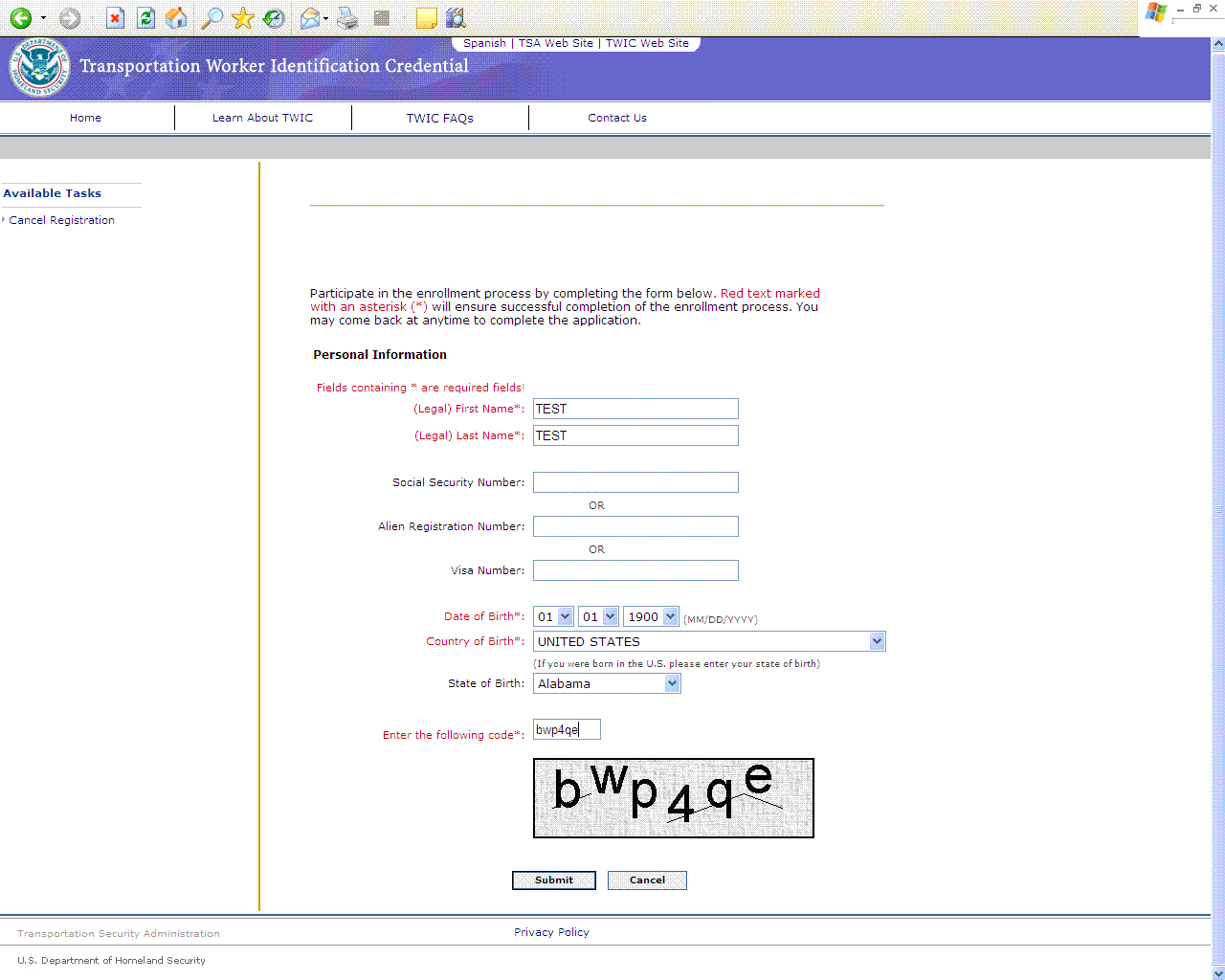The width and height of the screenshot is (1225, 980).
Task: Open the Research books icon
Action: 456,18
